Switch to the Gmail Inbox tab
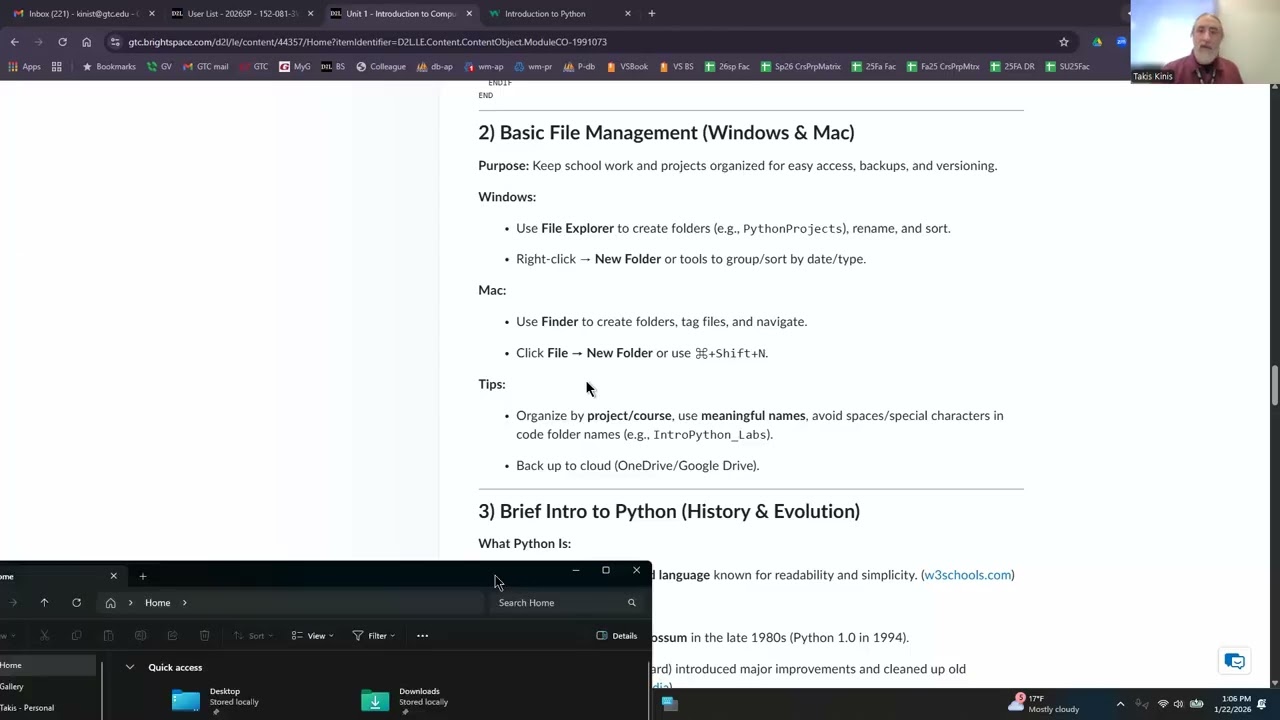This screenshot has width=1280, height=720. coord(78,14)
